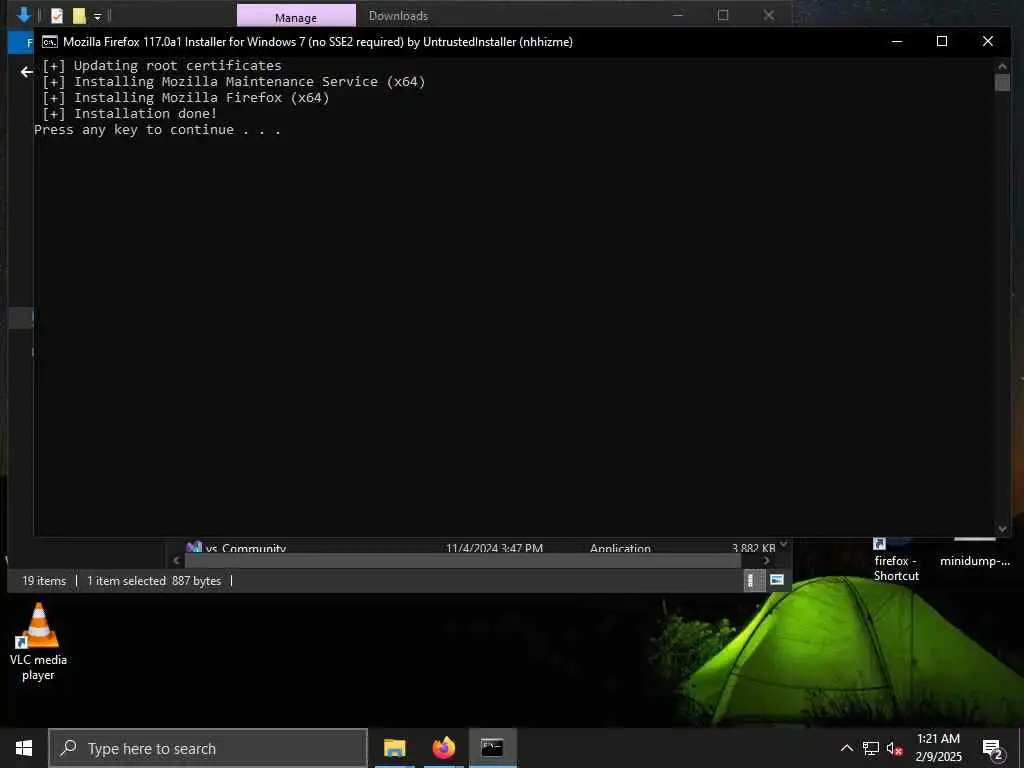Click Explorer horizontal scrollbar left arrow
Viewport: 1024px width, 768px height.
click(x=176, y=560)
